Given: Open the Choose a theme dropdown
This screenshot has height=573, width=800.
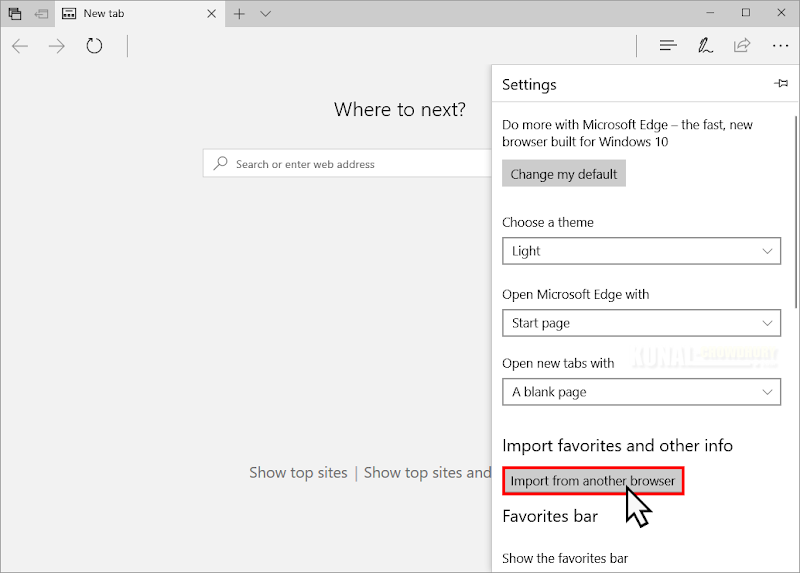Looking at the screenshot, I should click(x=641, y=251).
